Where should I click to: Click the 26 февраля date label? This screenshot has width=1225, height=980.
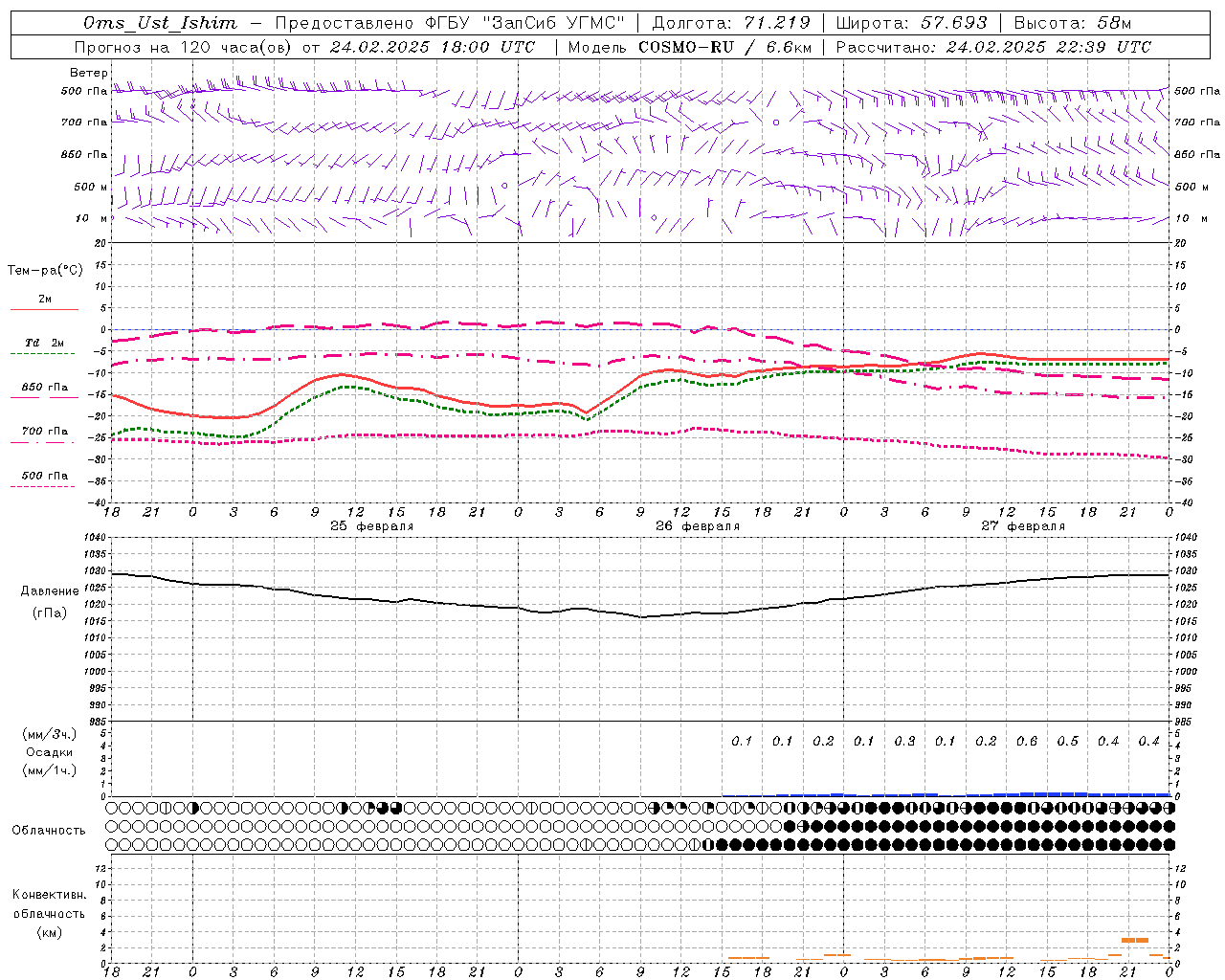click(698, 526)
